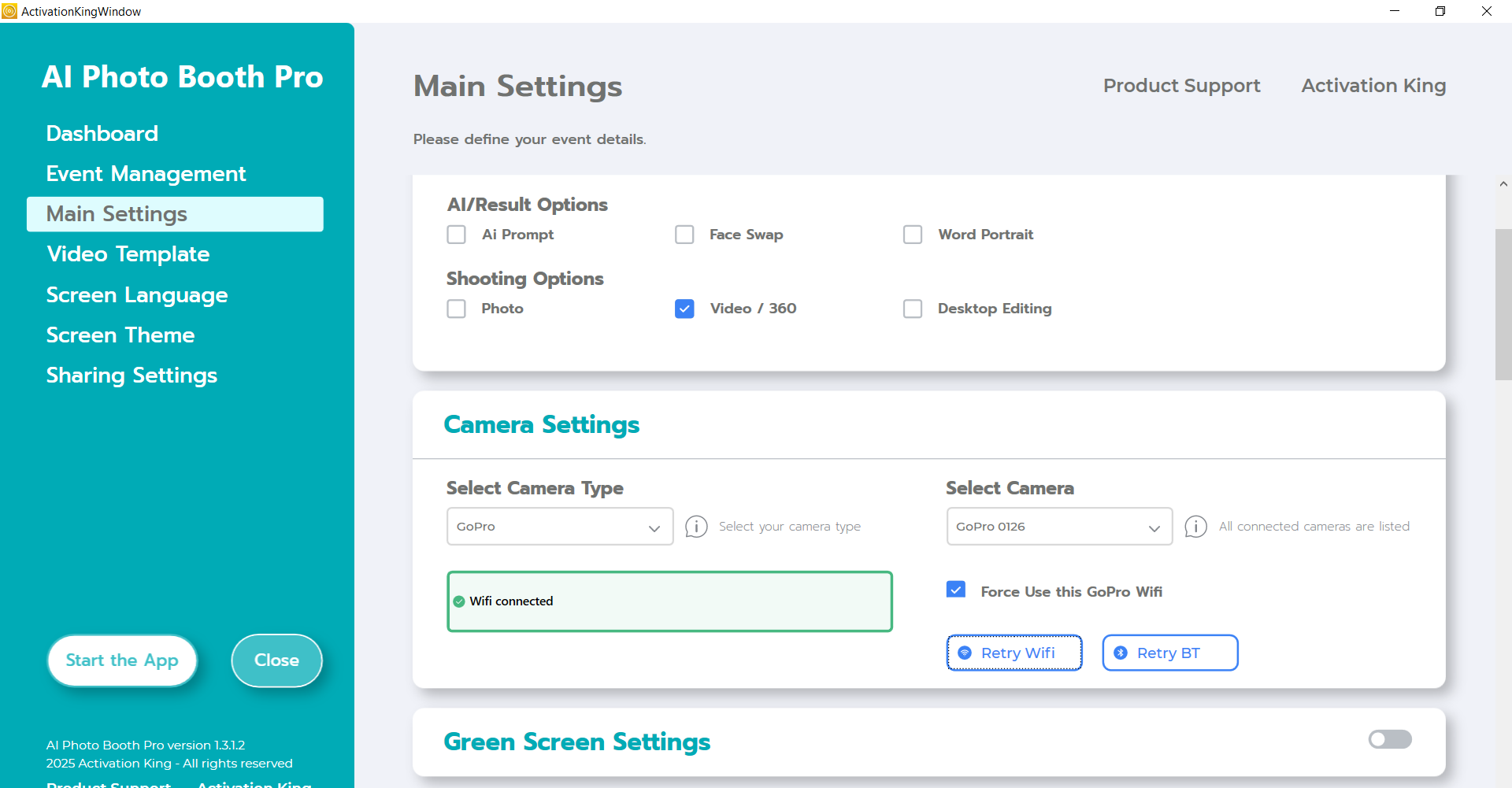Viewport: 1512px width, 788px height.
Task: Restore down the window using title bar icon
Action: 1440,11
